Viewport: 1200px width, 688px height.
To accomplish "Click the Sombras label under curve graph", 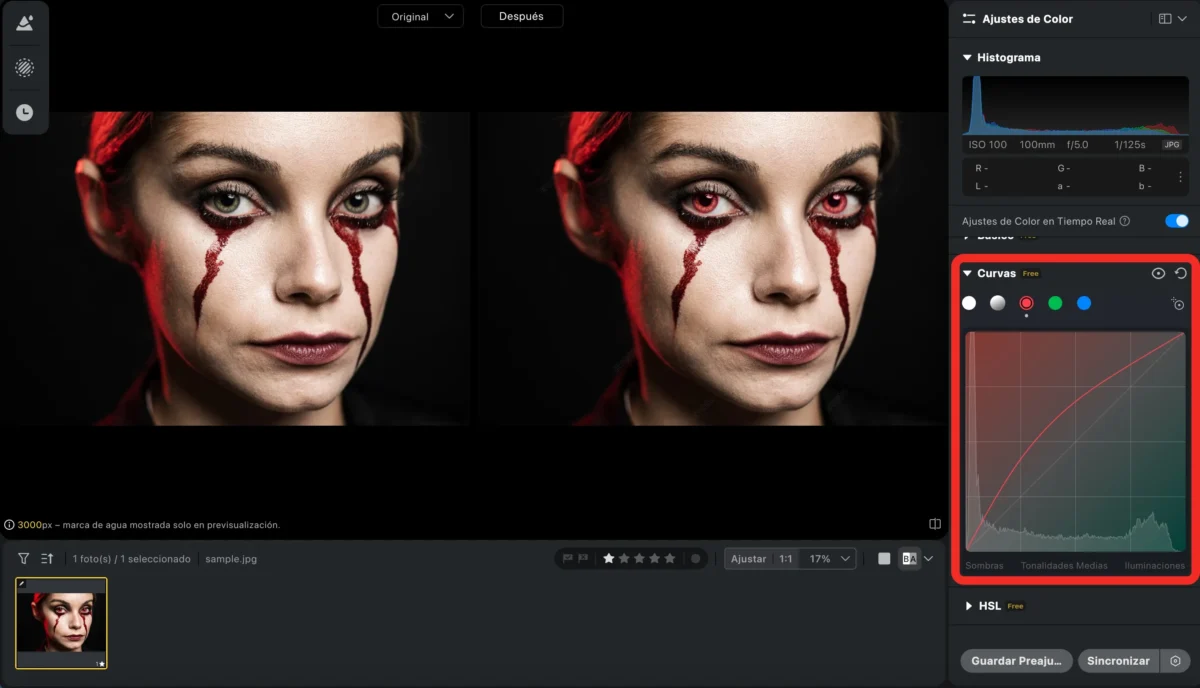I will [x=984, y=566].
